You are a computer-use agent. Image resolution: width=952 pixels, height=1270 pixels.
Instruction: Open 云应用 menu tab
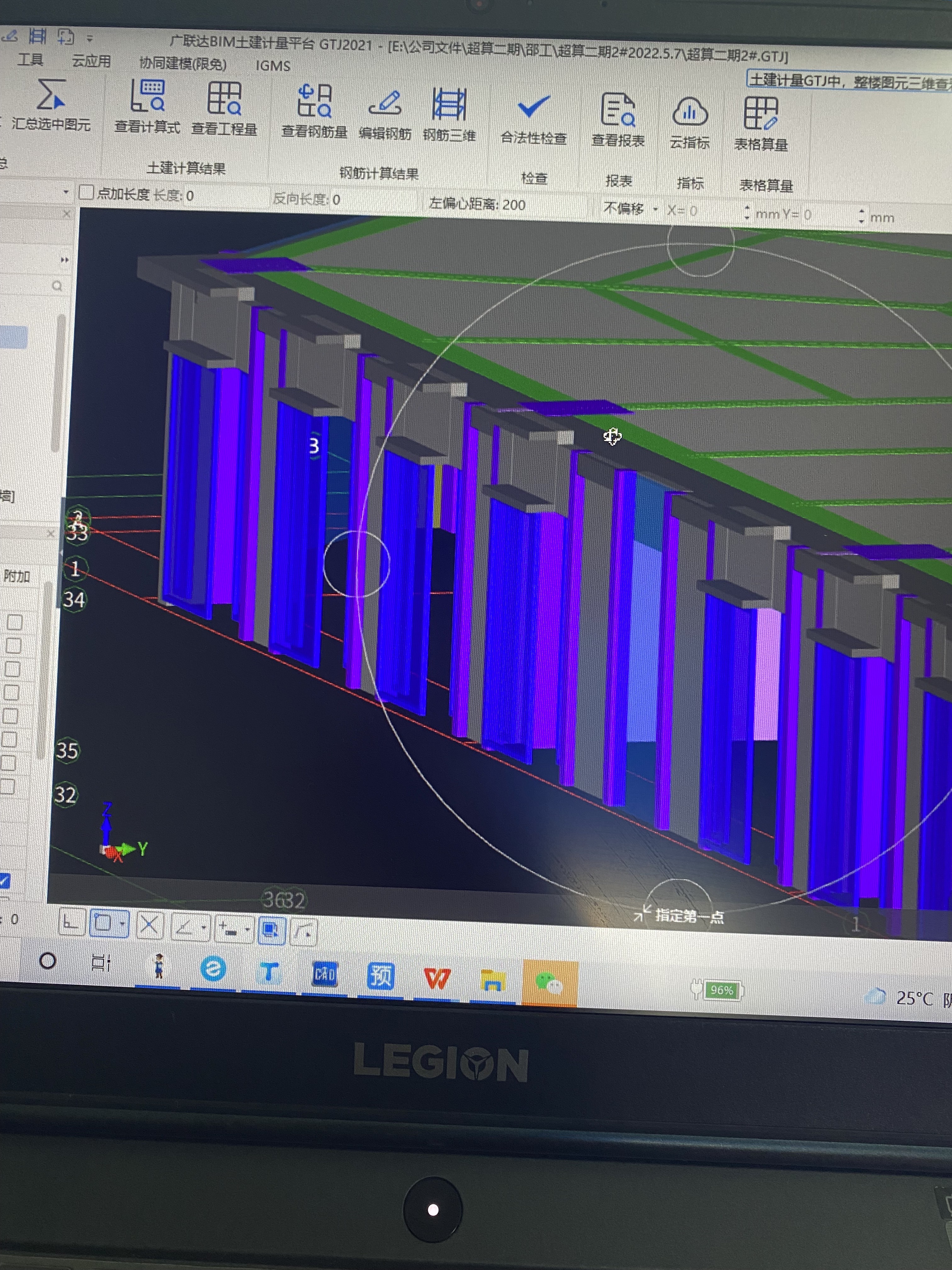point(91,61)
